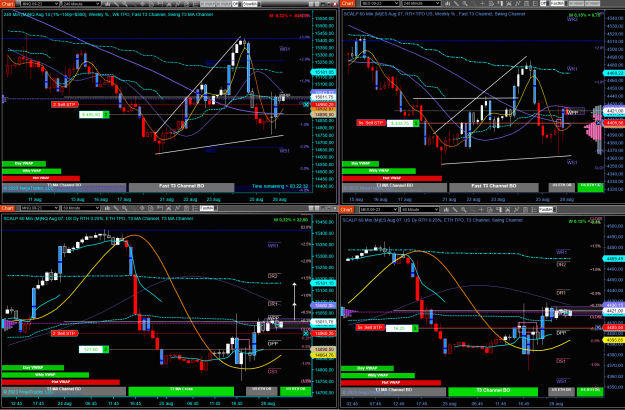
Task: Open chart style icon in bottom-right MES 60-minute chart
Action: (x=446, y=209)
